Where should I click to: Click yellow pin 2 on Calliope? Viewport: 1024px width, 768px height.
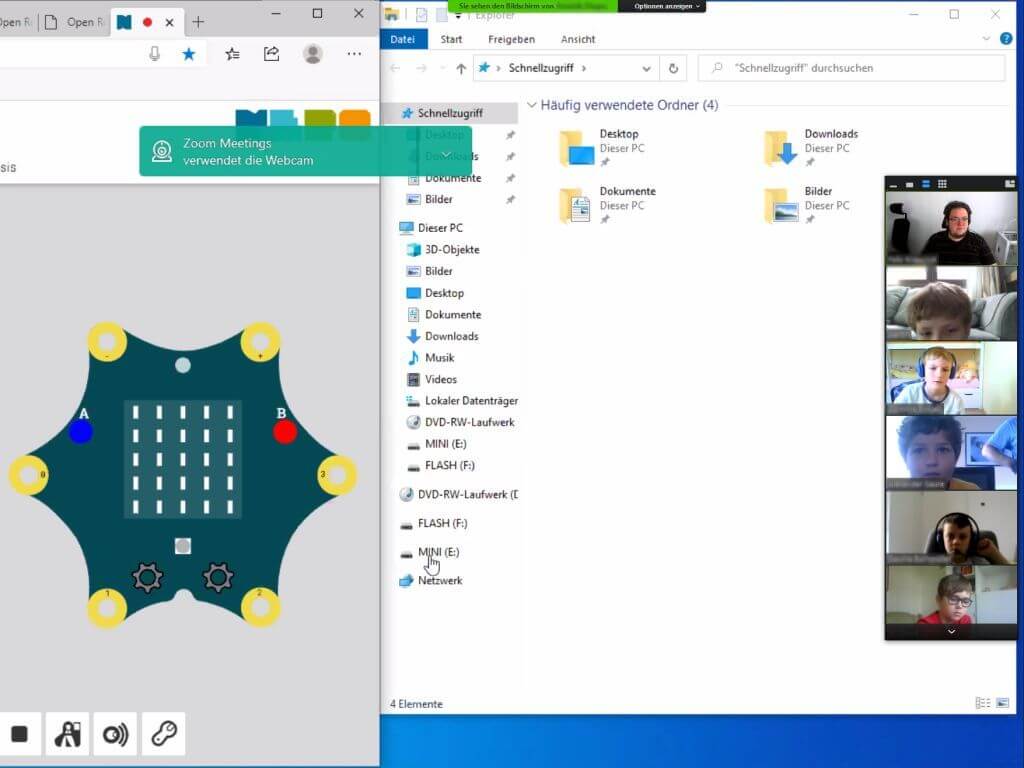(261, 607)
